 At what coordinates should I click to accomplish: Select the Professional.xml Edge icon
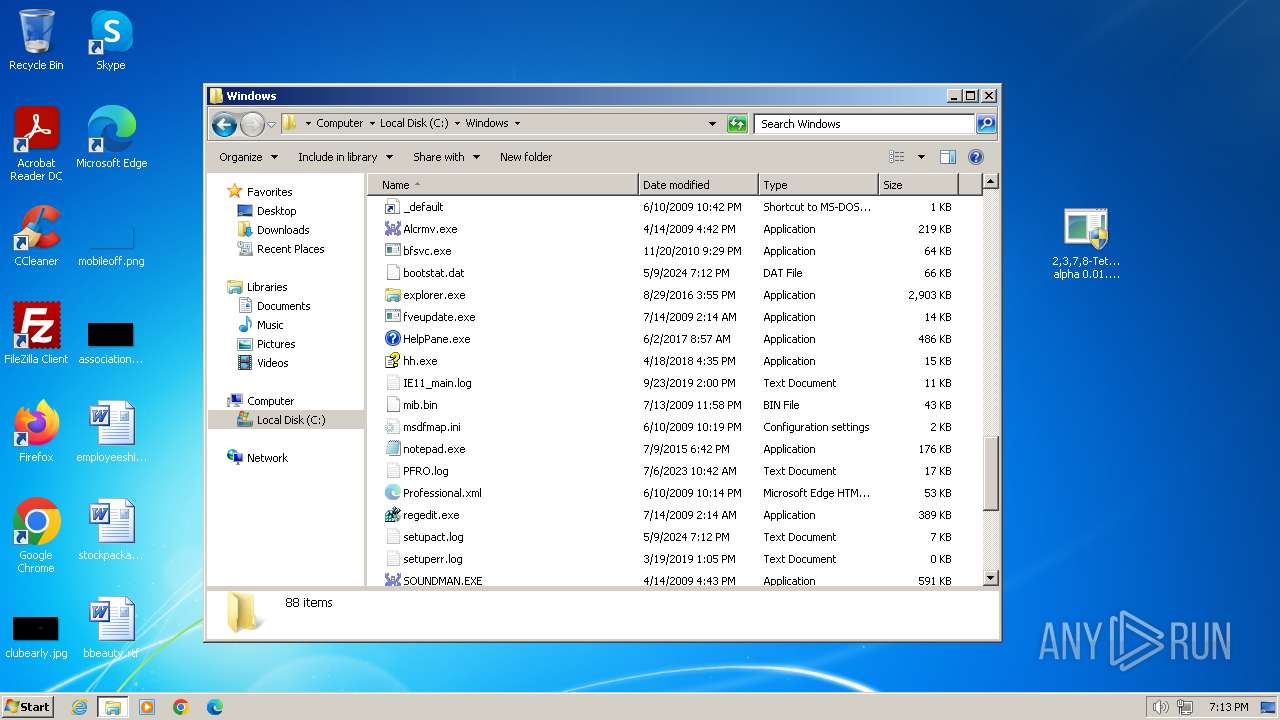(393, 493)
